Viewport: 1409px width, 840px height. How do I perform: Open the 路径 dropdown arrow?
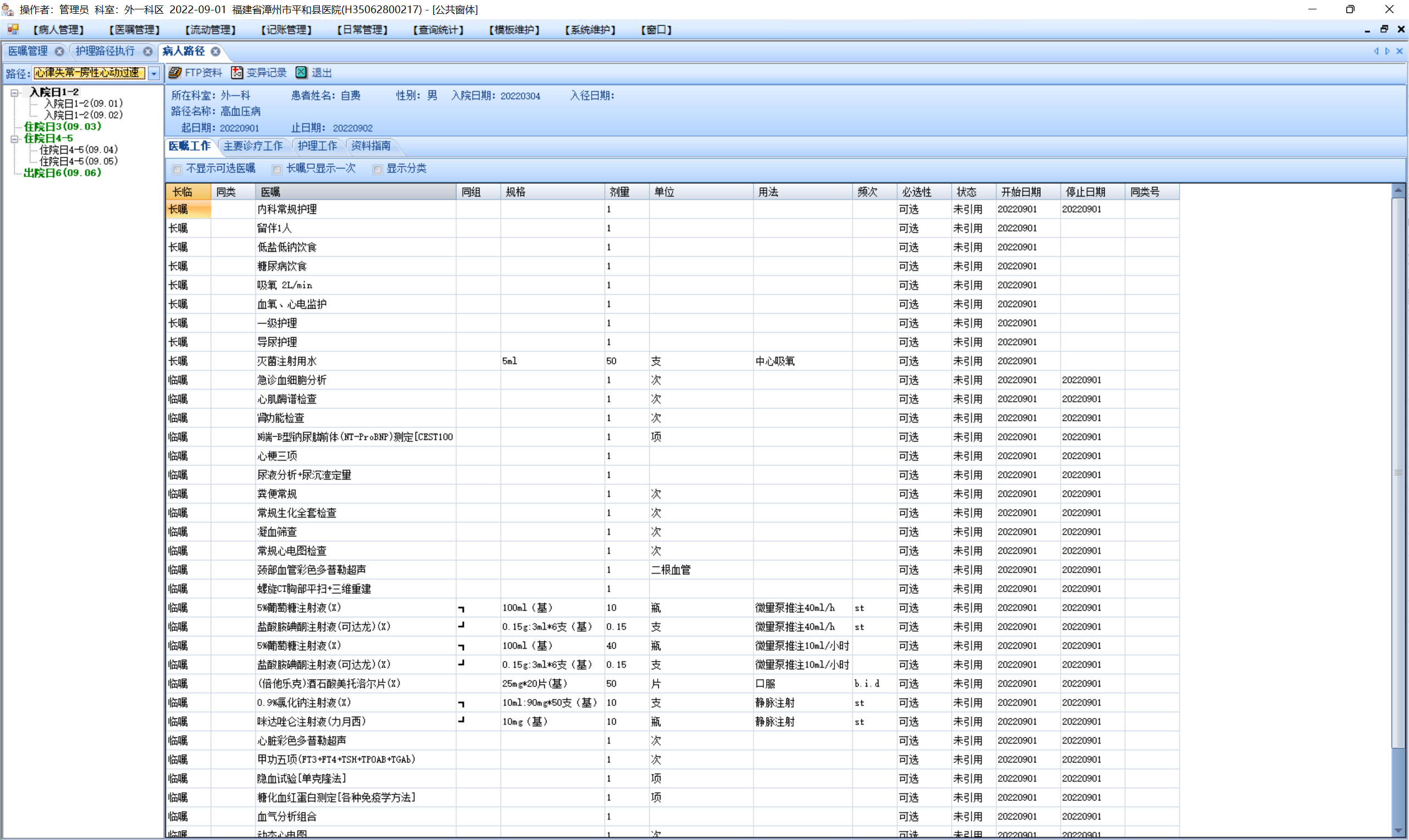154,74
